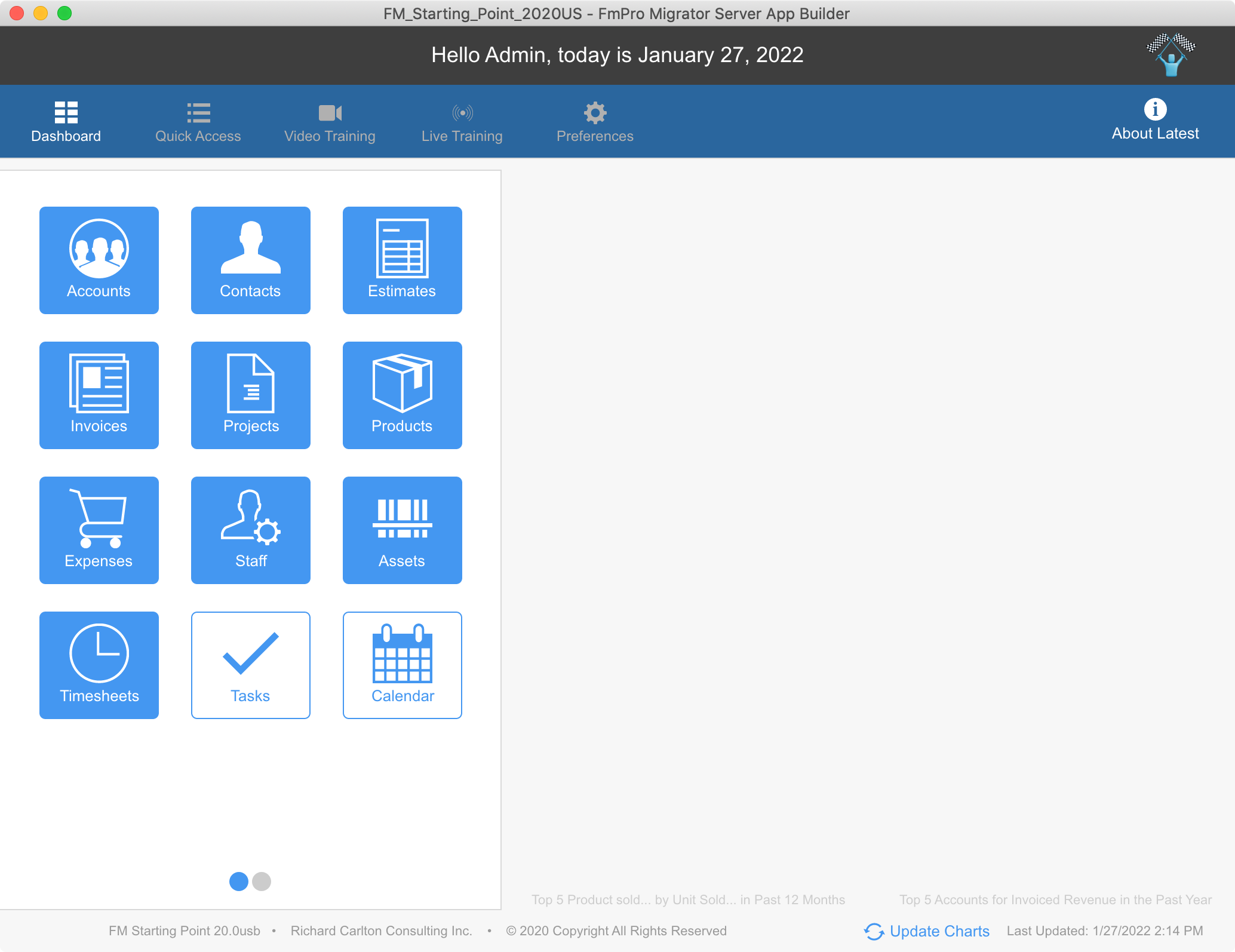
Task: Open the Staff module tile
Action: pos(251,530)
